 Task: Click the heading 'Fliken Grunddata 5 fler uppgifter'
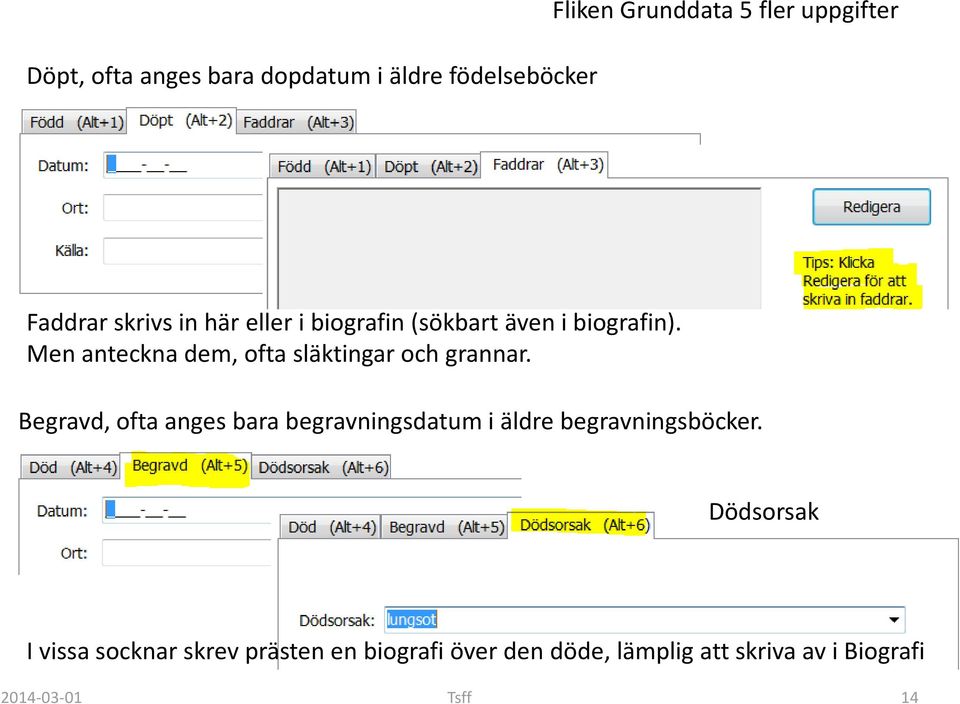[725, 10]
